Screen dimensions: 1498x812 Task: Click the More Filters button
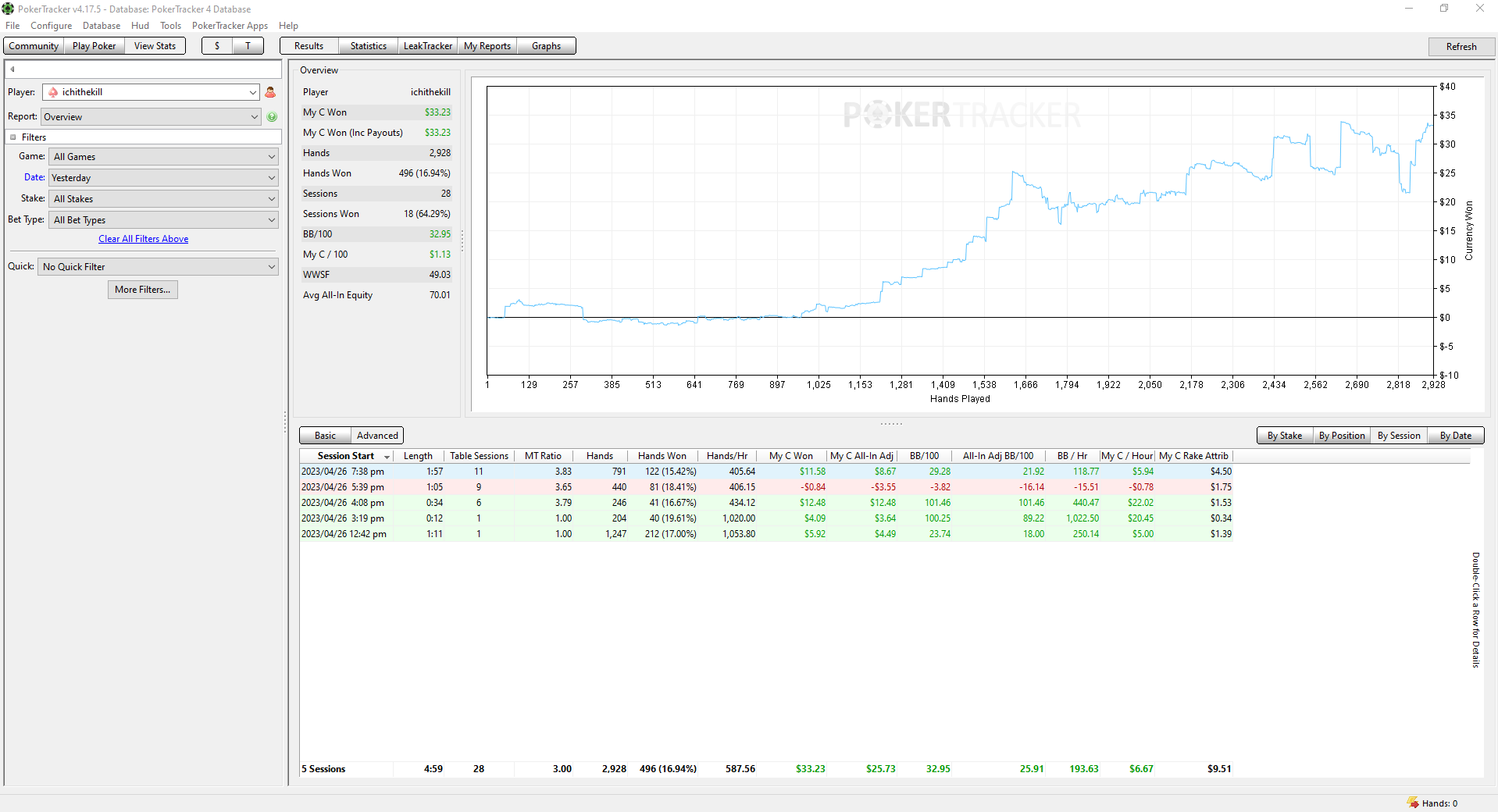point(143,290)
